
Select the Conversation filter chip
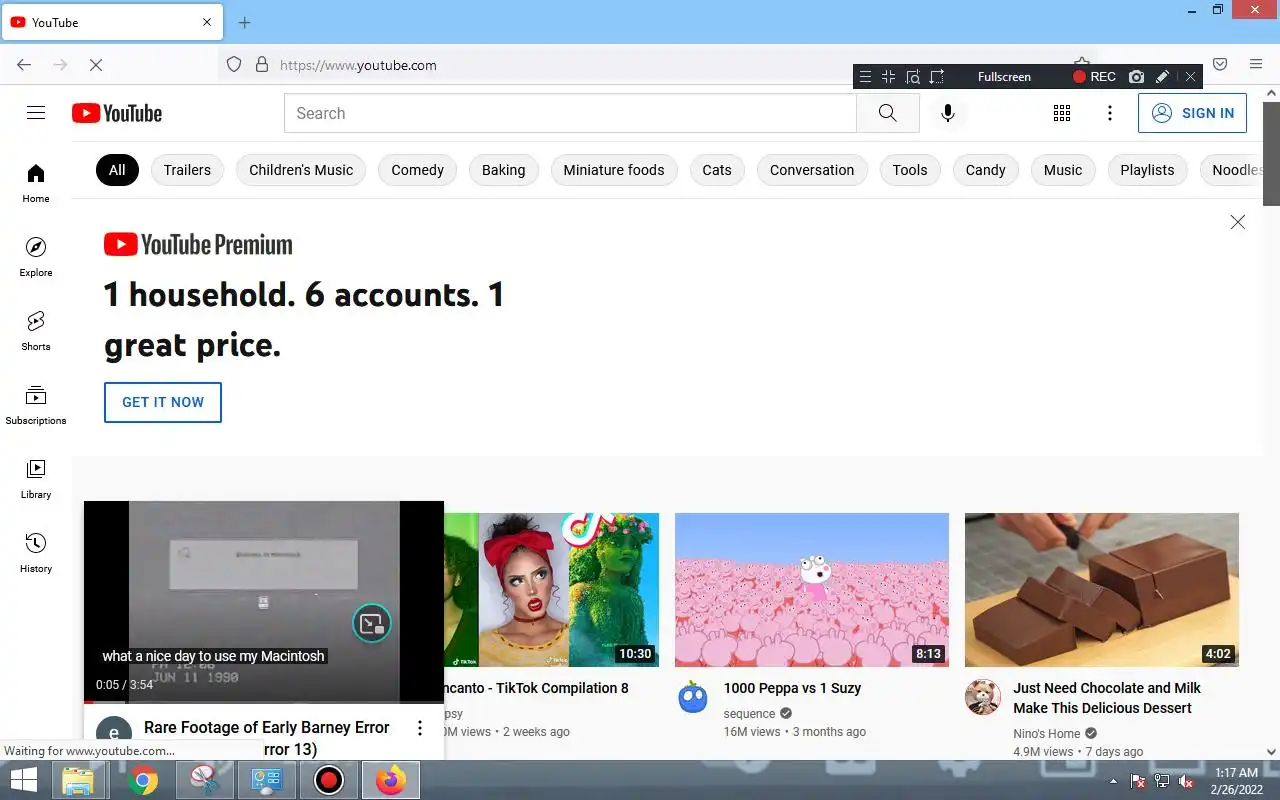[812, 170]
